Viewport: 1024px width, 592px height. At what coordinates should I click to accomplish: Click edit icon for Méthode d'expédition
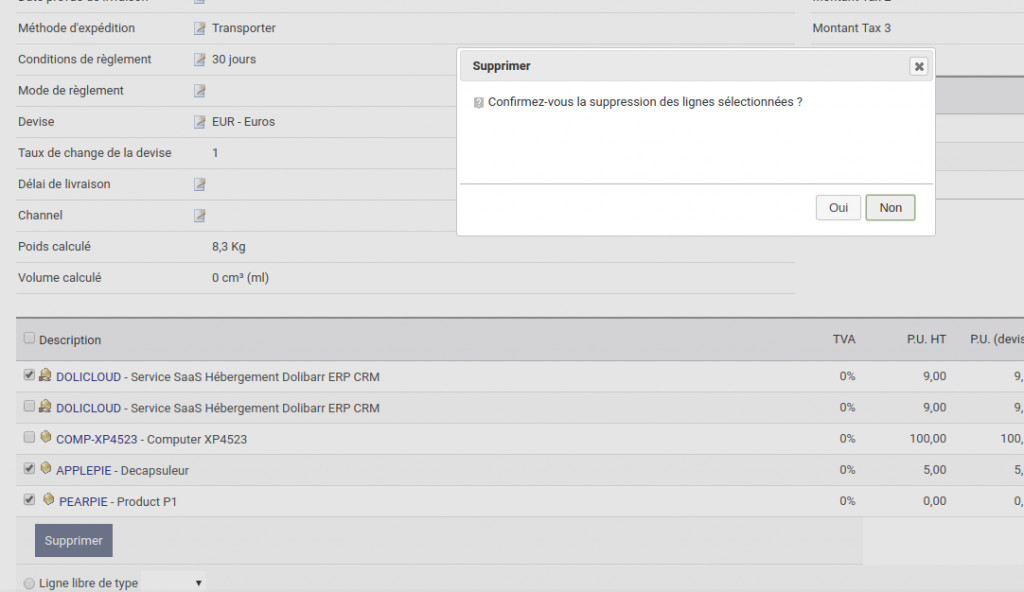click(x=199, y=29)
